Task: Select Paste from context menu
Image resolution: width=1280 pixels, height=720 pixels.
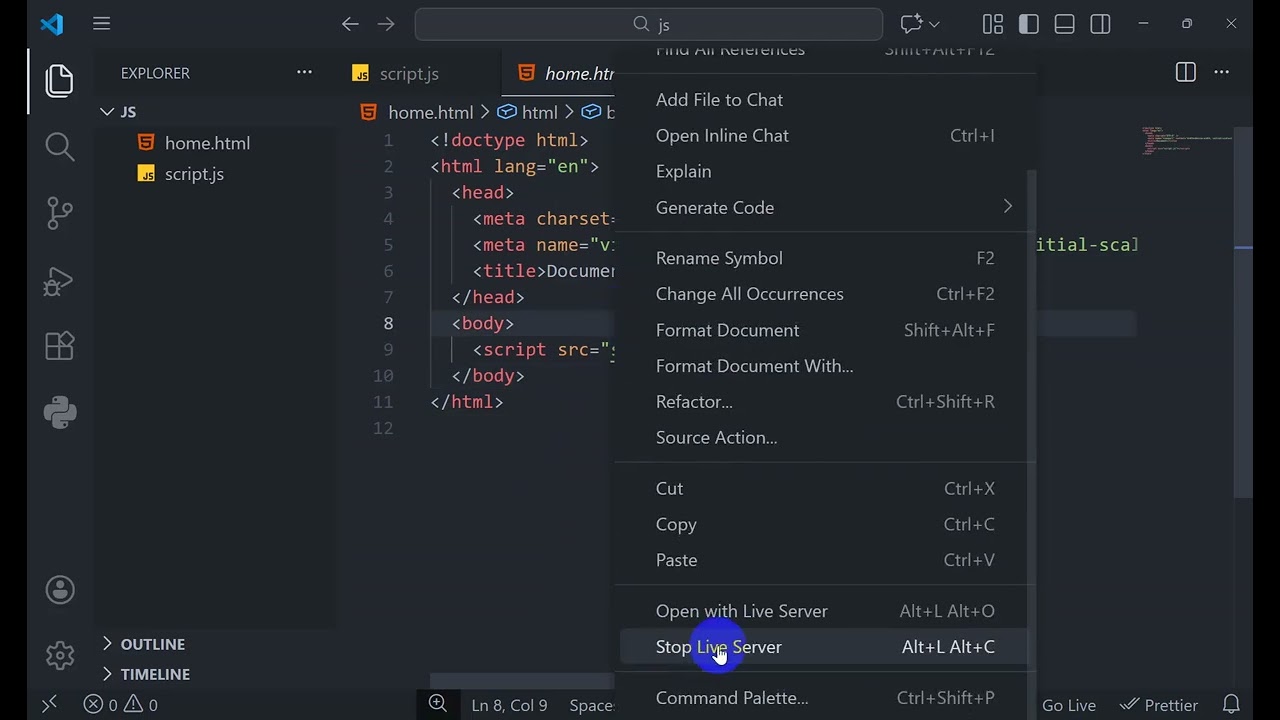Action: pos(825,560)
